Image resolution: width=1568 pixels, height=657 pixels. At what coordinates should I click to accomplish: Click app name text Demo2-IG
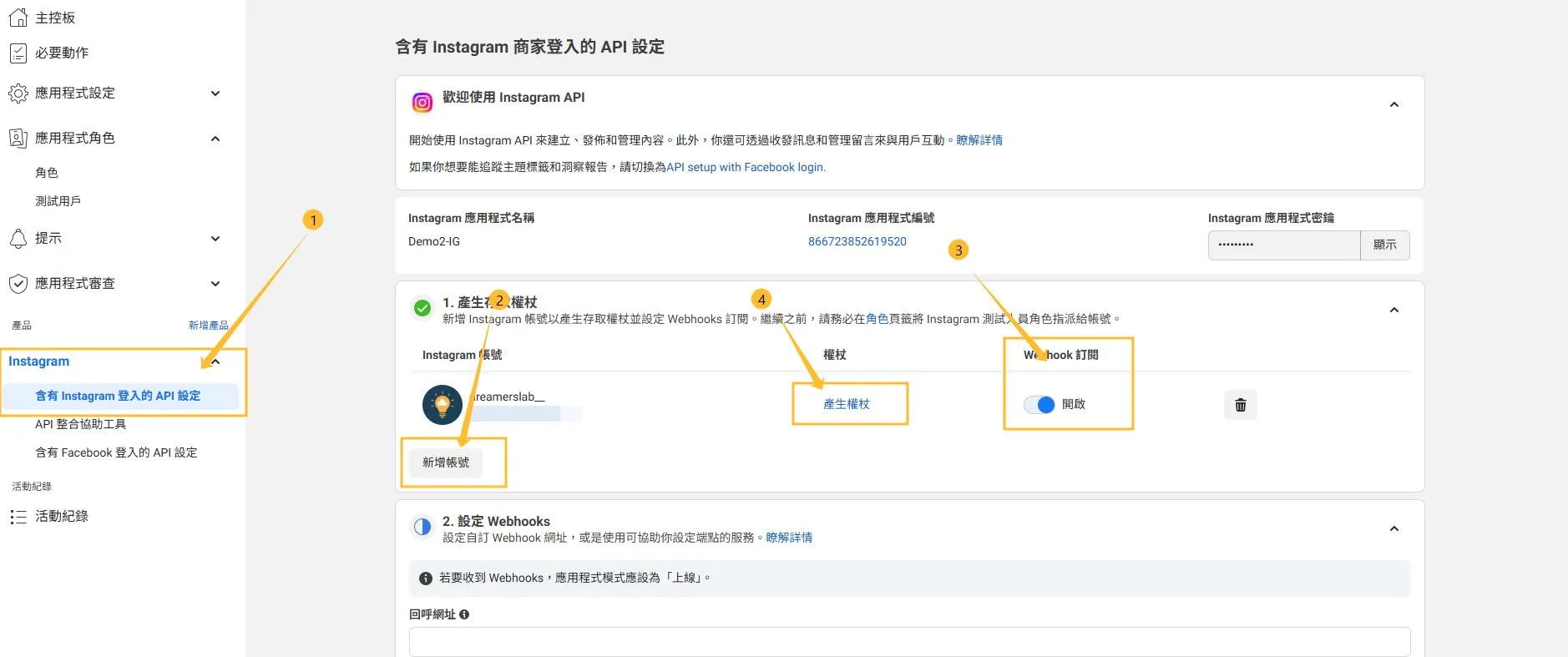coord(434,241)
